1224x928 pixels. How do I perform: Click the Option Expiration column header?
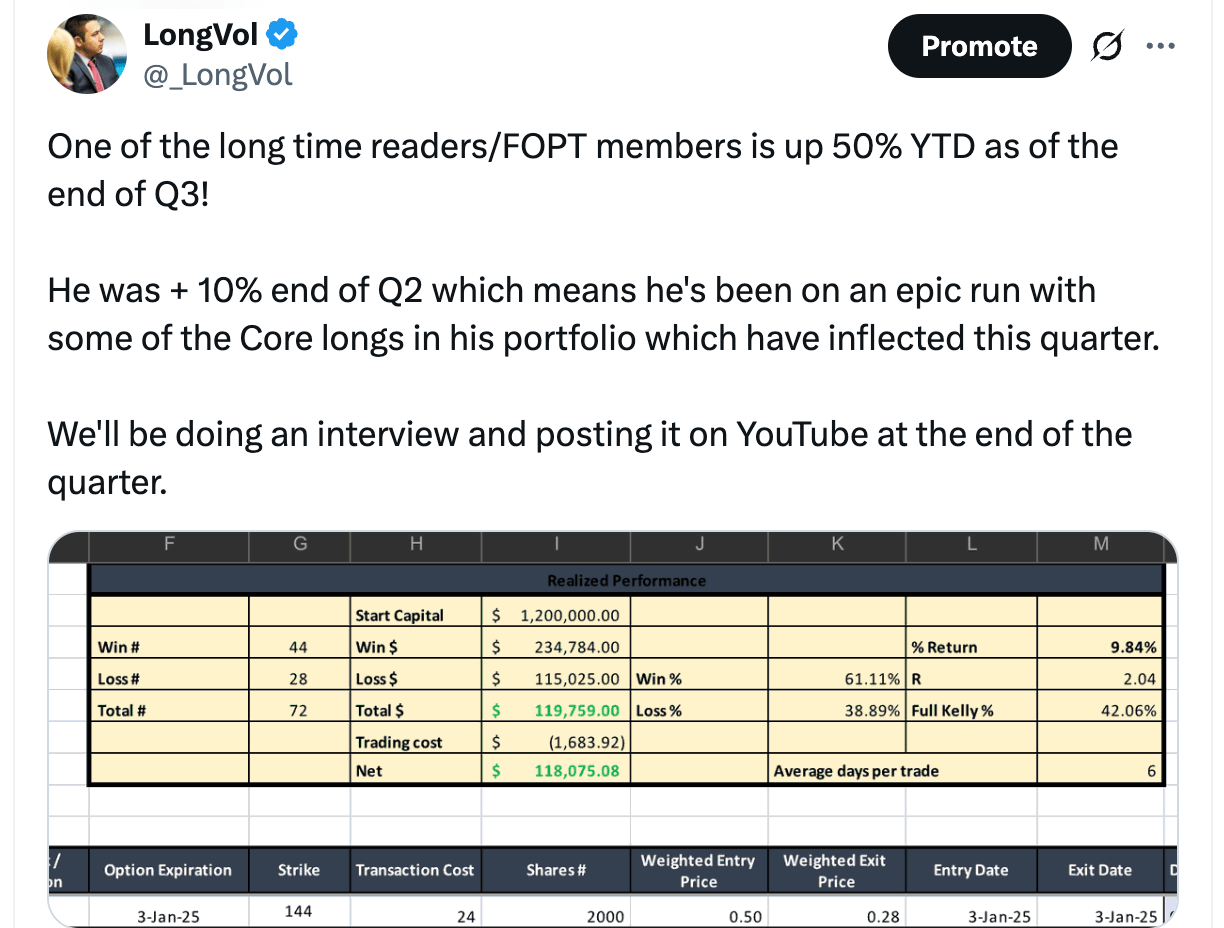[x=168, y=870]
